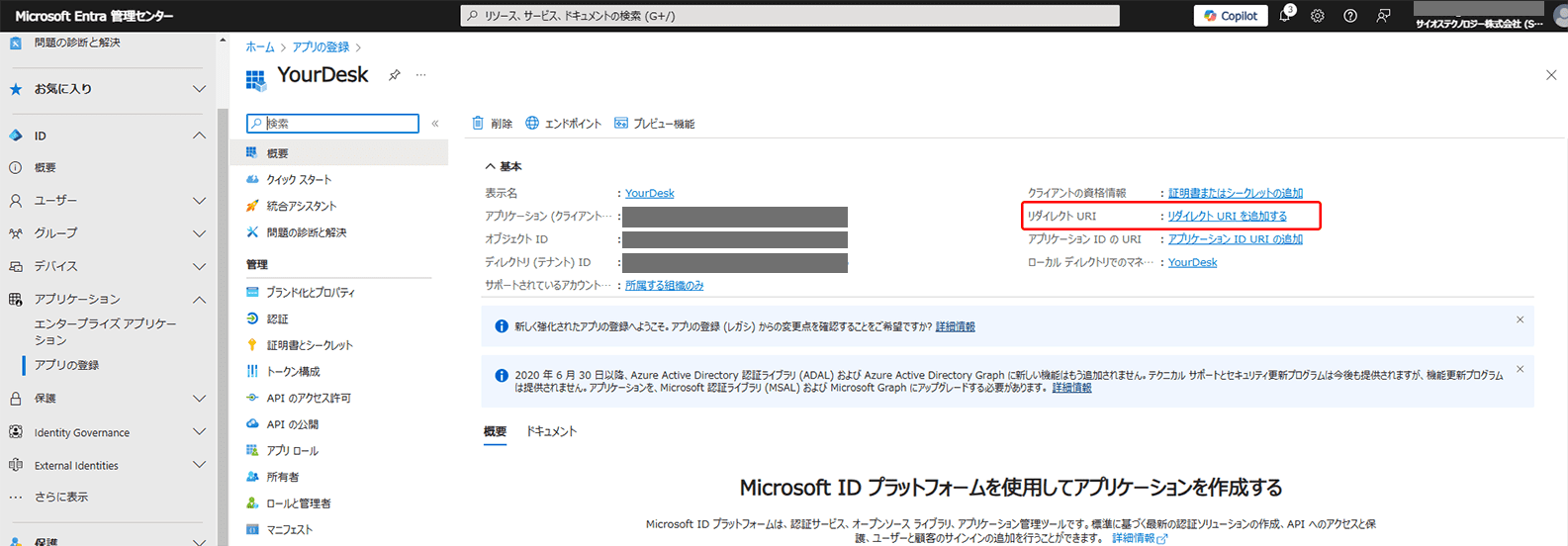Click the YourDesk display name link

(x=650, y=193)
